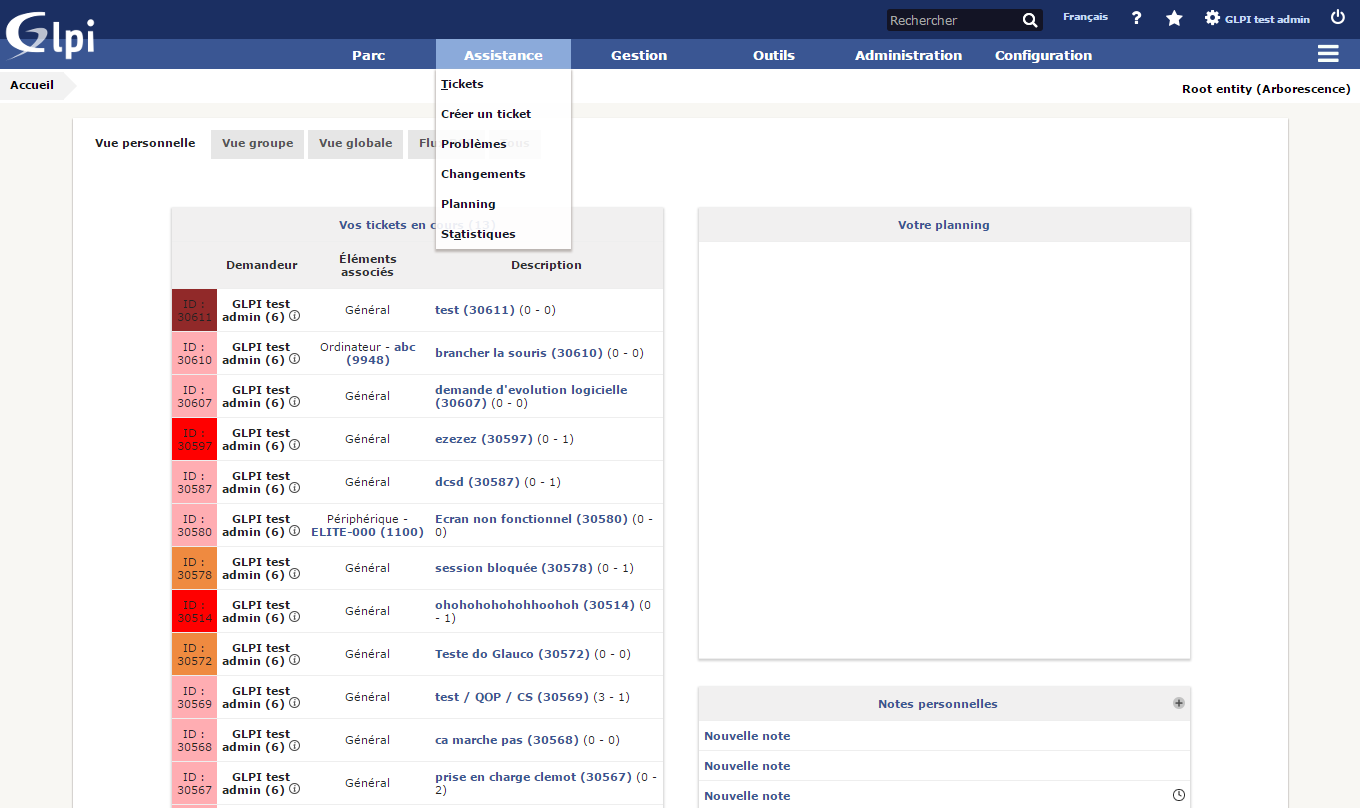1360x808 pixels.
Task: Open ticket demande d'evolution logicielle
Action: (531, 396)
